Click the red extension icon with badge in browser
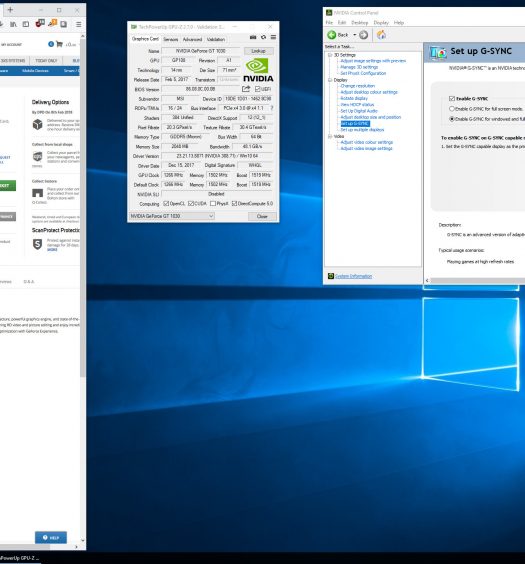Image resolution: width=525 pixels, height=564 pixels. [40, 23]
